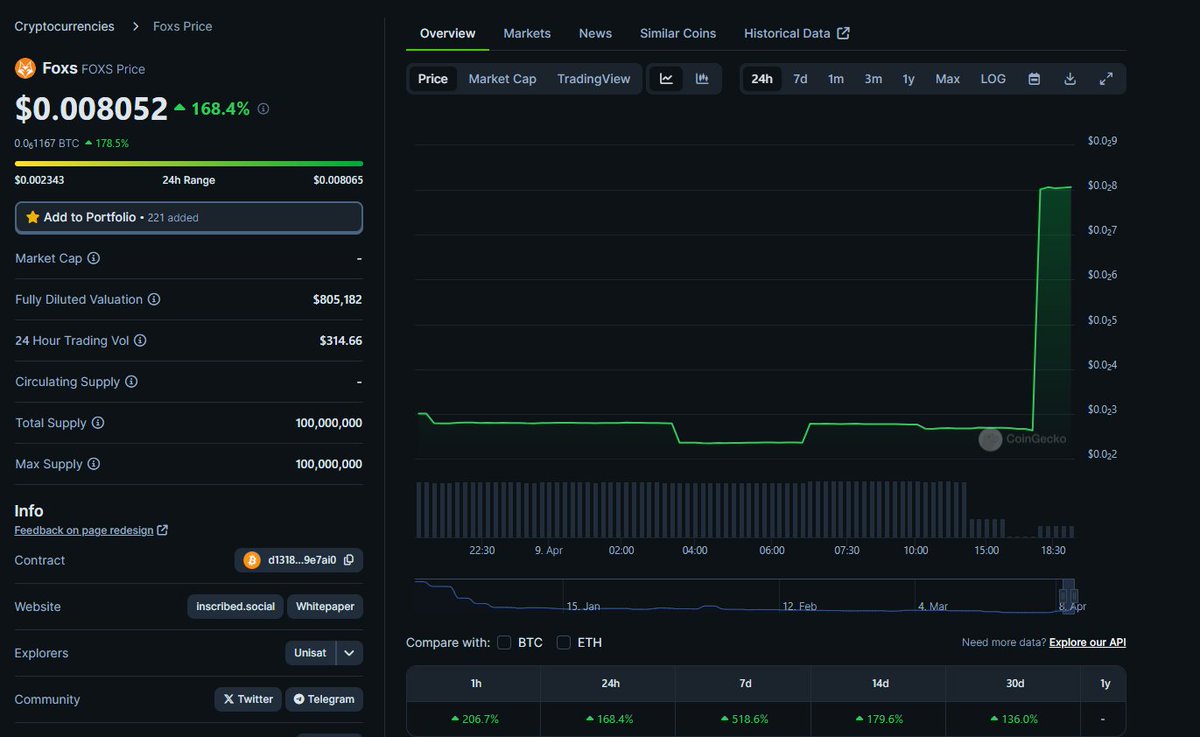Viewport: 1200px width, 737px height.
Task: Open the News tab
Action: [595, 33]
